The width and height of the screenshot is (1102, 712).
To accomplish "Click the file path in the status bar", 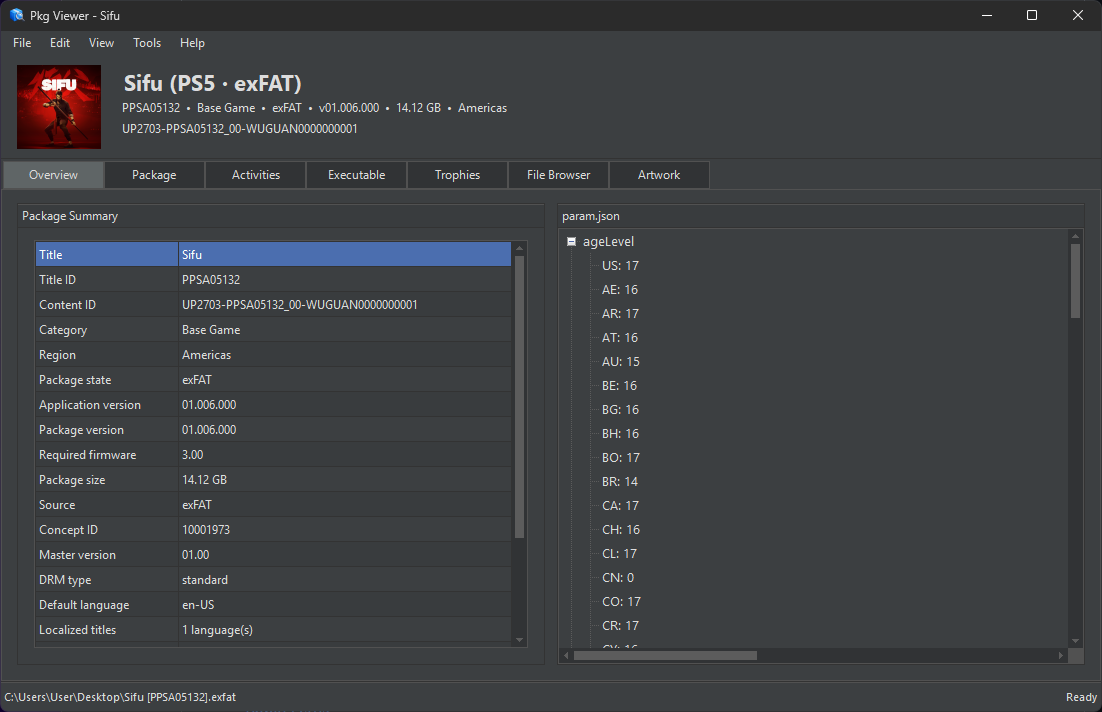I will 120,697.
